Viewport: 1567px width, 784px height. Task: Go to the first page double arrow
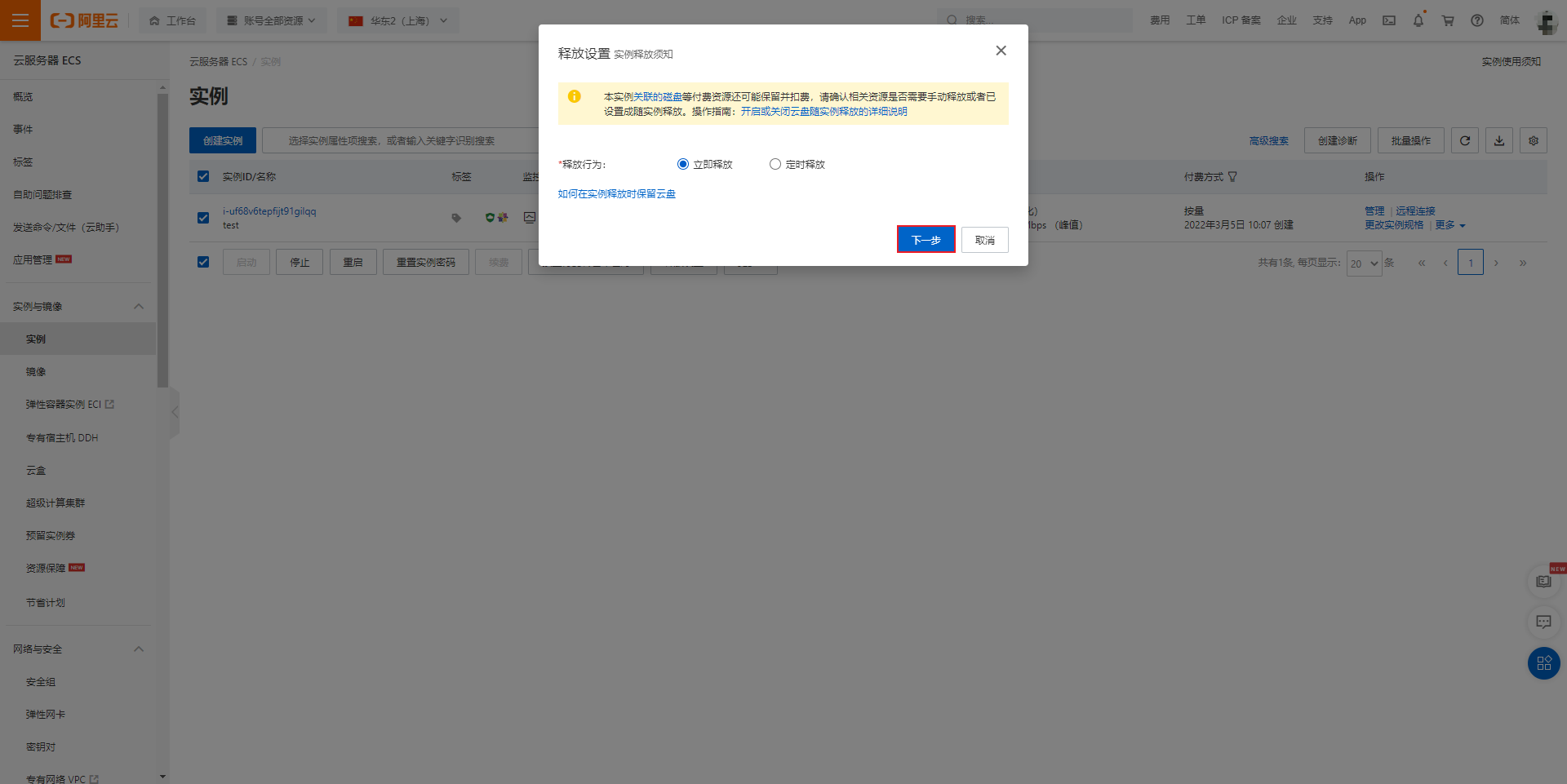coord(1422,263)
